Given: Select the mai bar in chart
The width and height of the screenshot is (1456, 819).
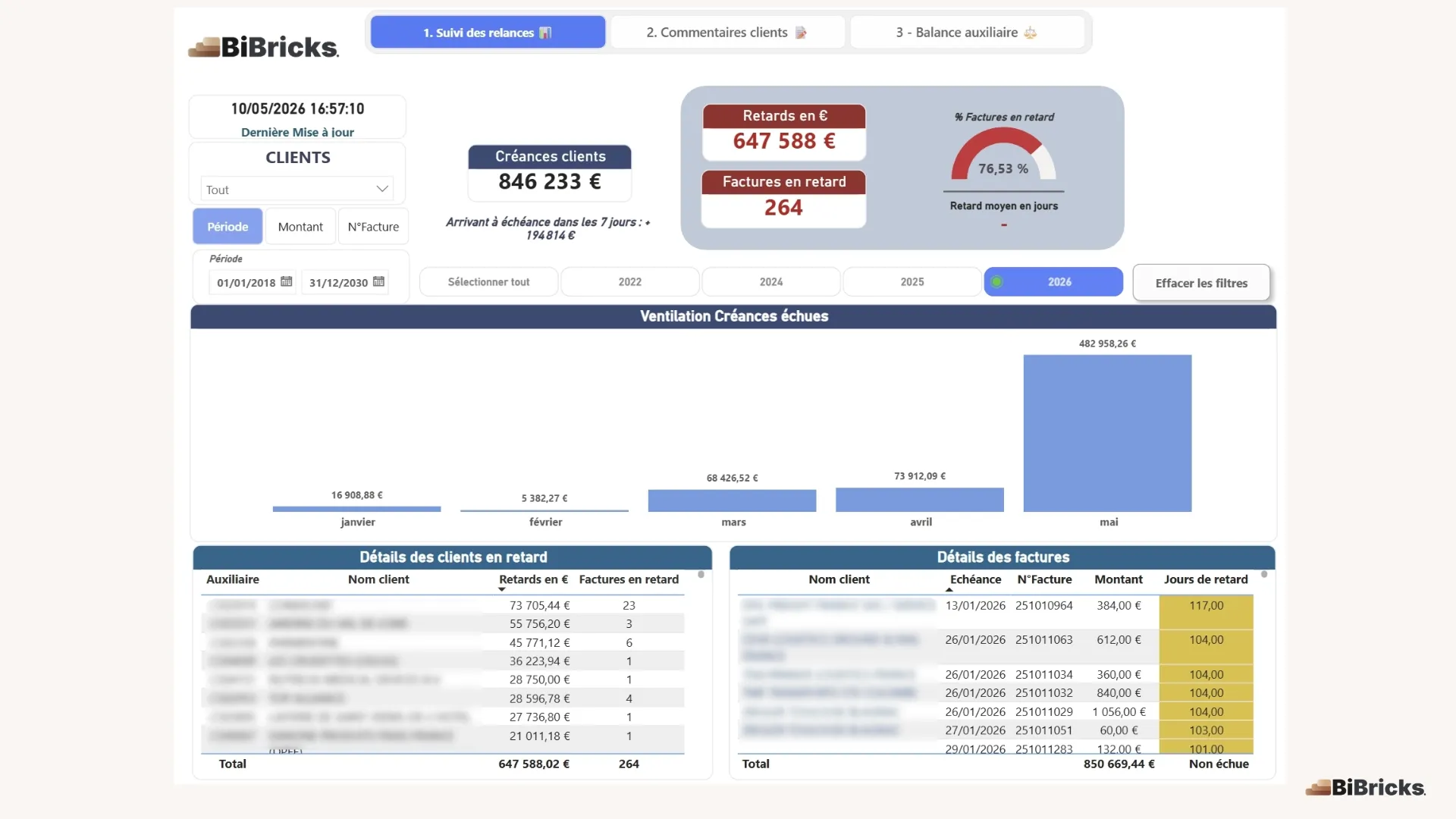Looking at the screenshot, I should 1107,433.
